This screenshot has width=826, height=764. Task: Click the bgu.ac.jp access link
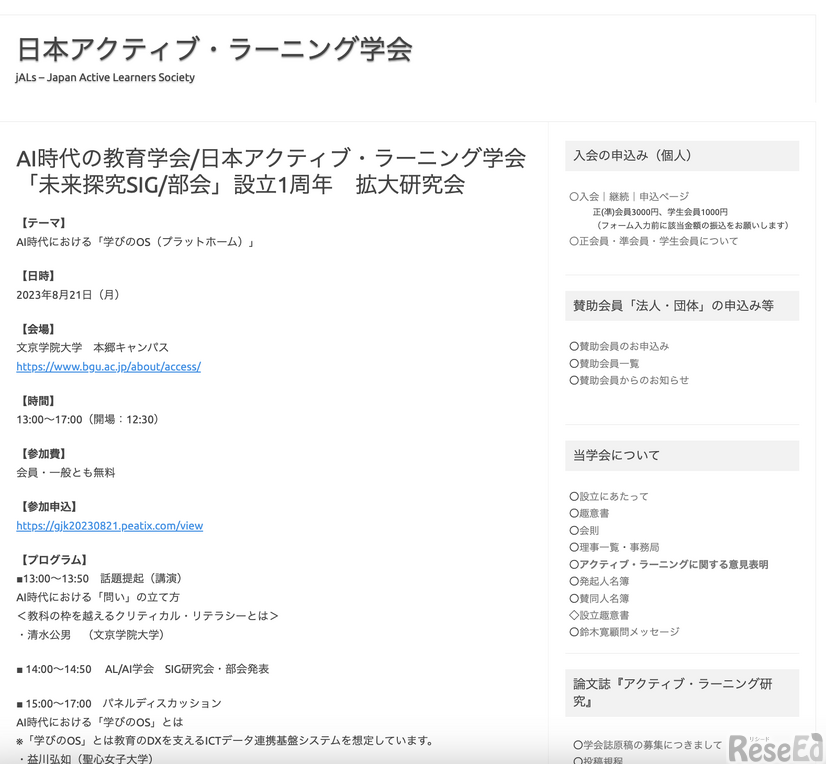click(109, 367)
